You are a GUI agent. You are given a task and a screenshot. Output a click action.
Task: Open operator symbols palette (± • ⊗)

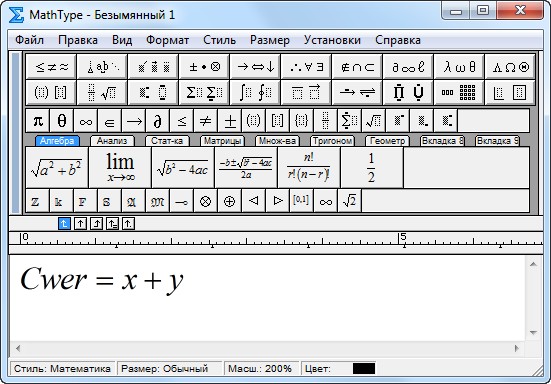point(204,66)
